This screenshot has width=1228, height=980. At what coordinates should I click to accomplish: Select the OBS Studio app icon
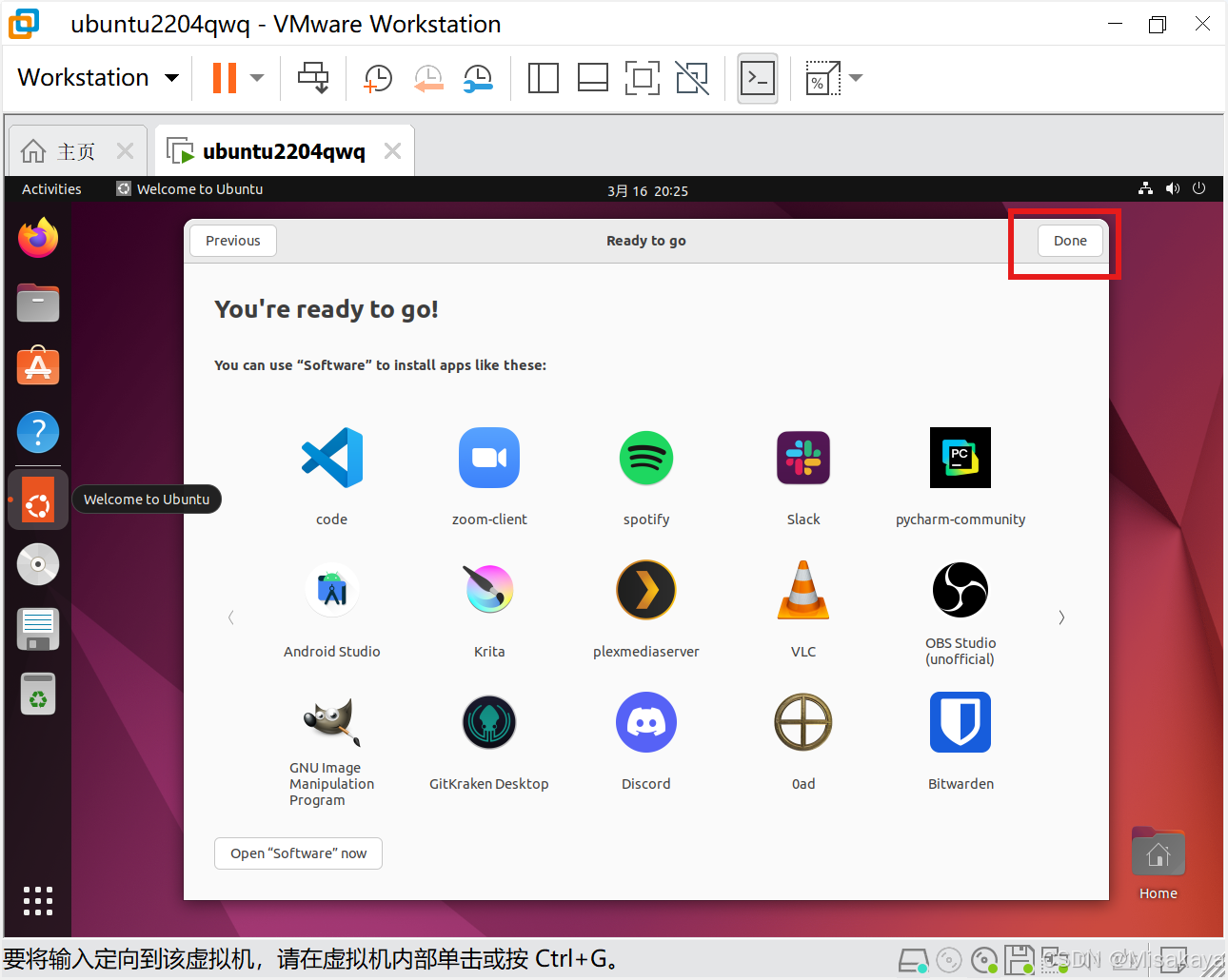pyautogui.click(x=961, y=590)
